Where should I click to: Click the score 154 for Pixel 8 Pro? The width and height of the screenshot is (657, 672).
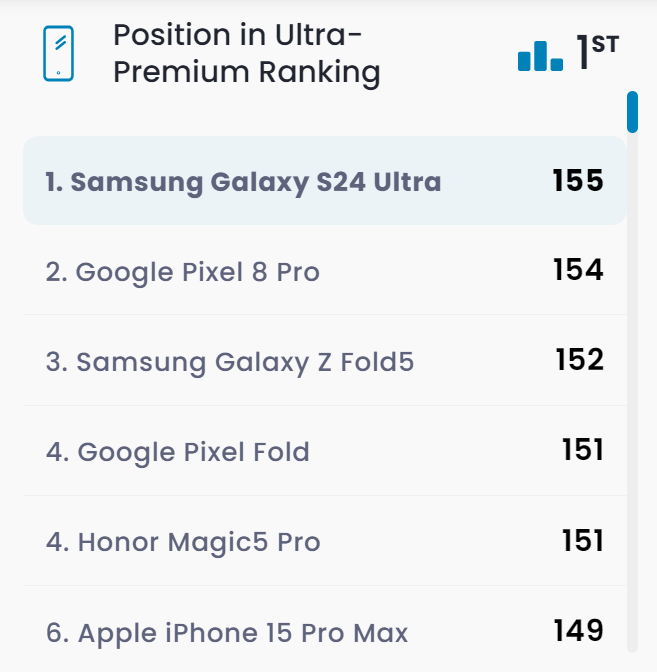578,270
